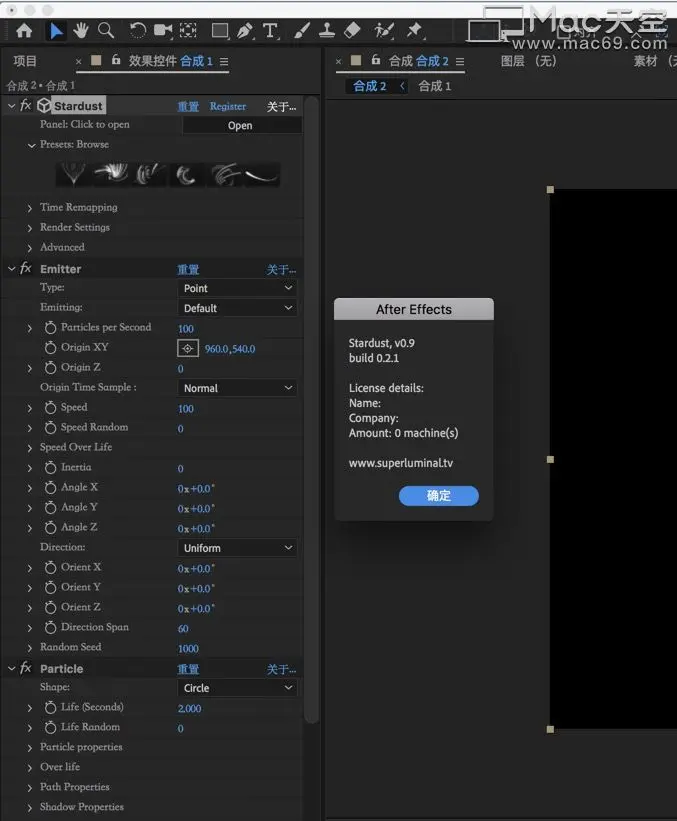Click Particle 关于 about link
The height and width of the screenshot is (821, 677).
281,669
